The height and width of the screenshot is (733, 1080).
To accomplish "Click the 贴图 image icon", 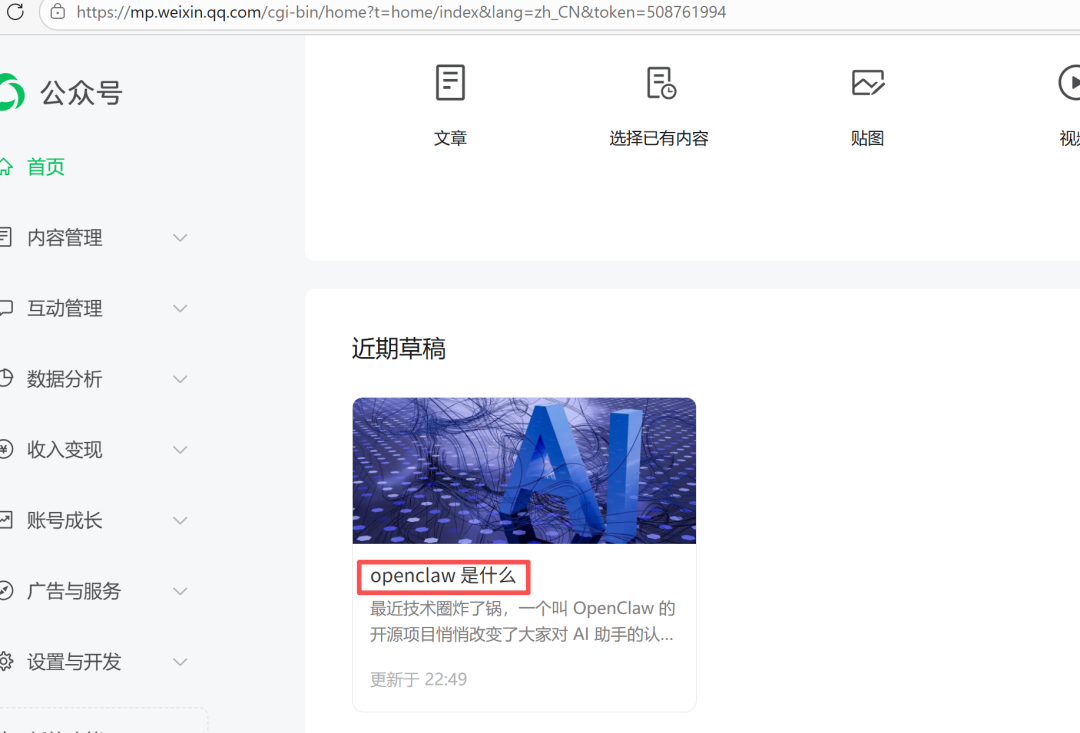I will pyautogui.click(x=868, y=83).
